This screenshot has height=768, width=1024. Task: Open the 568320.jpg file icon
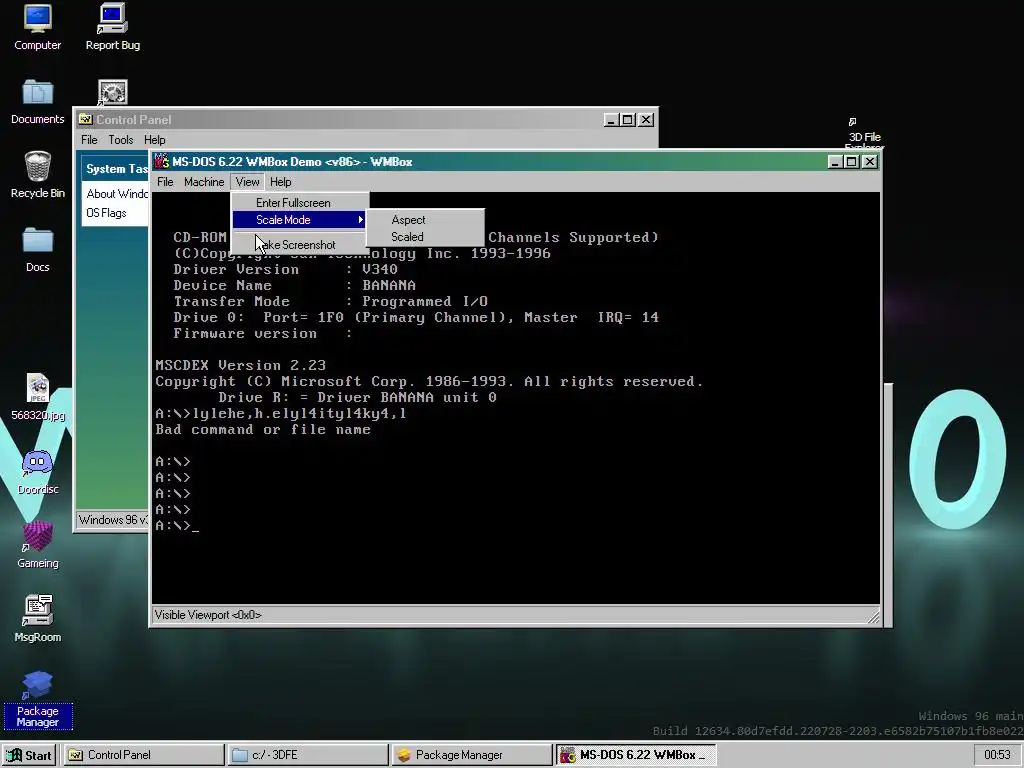(37, 396)
